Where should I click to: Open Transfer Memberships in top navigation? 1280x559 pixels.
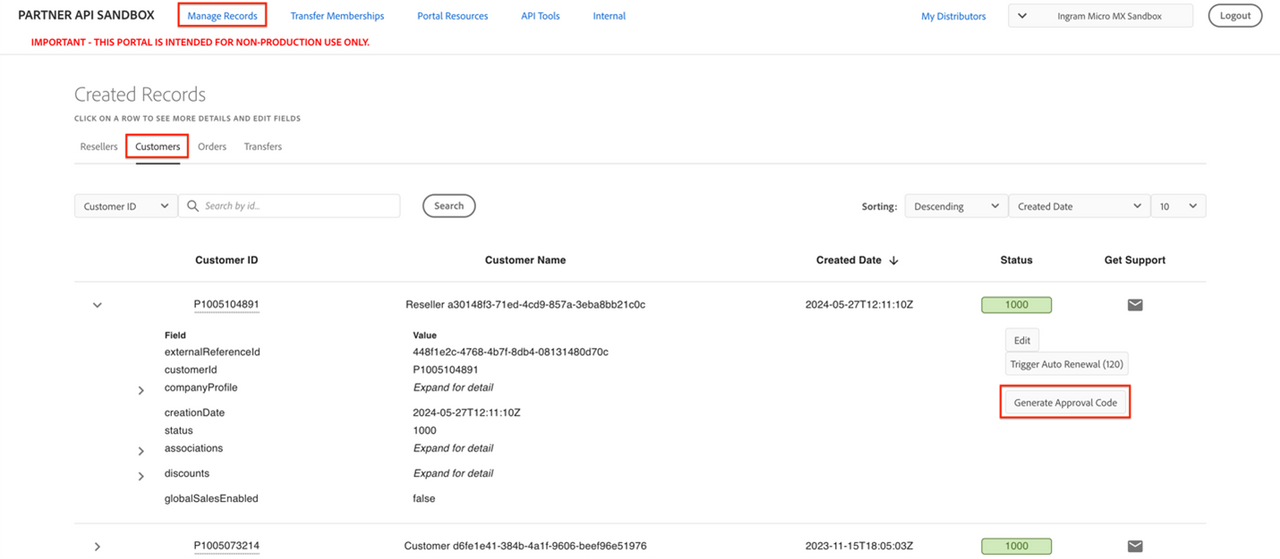(337, 16)
